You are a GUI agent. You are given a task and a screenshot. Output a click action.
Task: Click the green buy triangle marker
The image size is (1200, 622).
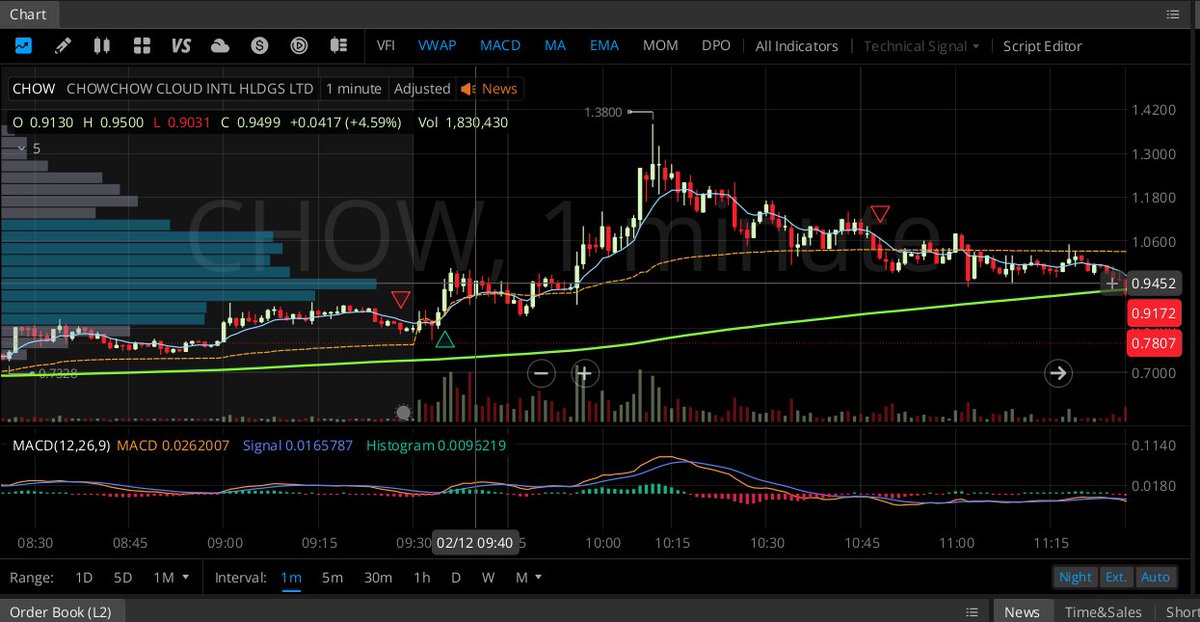pos(445,340)
